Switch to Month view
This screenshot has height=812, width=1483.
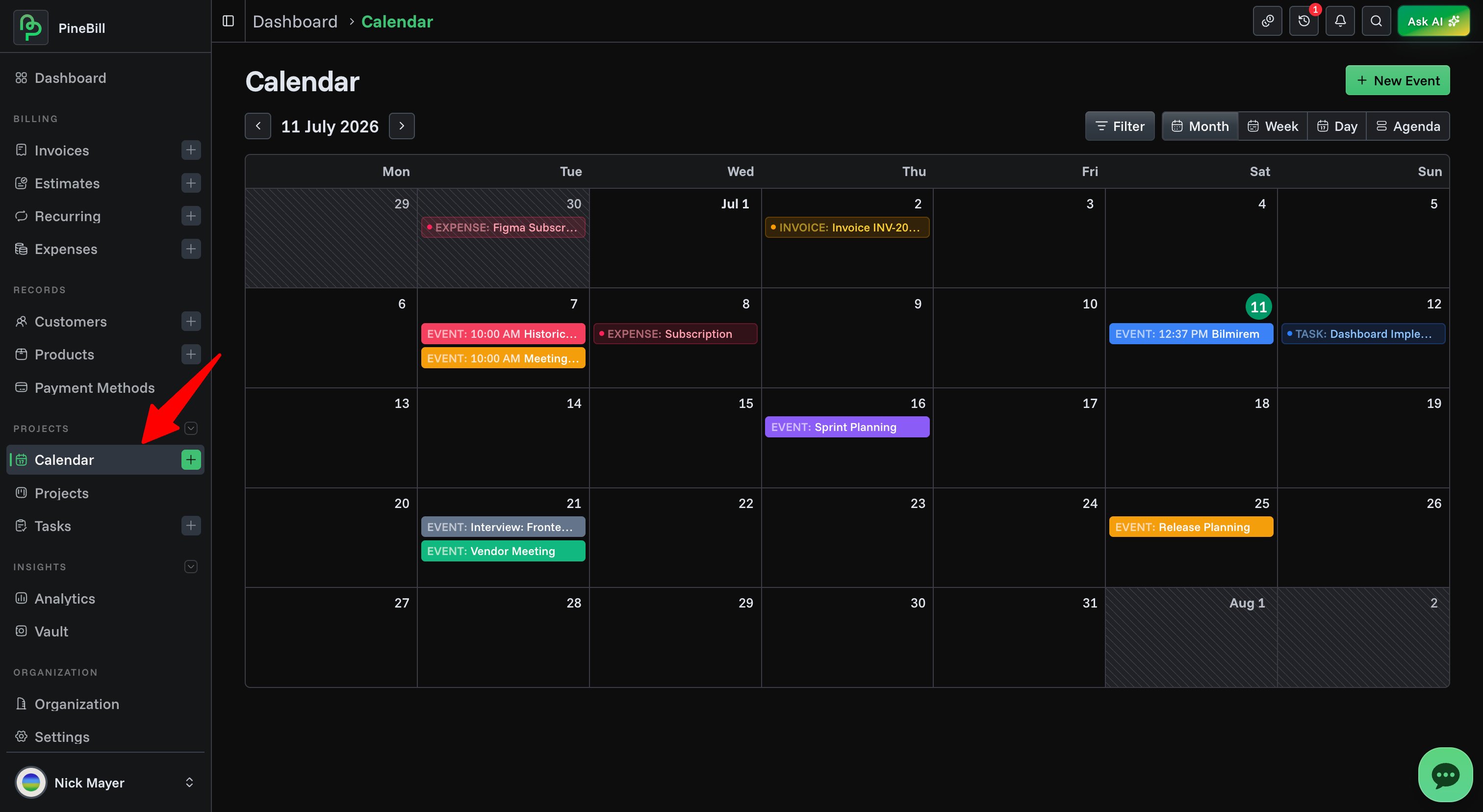click(x=1201, y=126)
